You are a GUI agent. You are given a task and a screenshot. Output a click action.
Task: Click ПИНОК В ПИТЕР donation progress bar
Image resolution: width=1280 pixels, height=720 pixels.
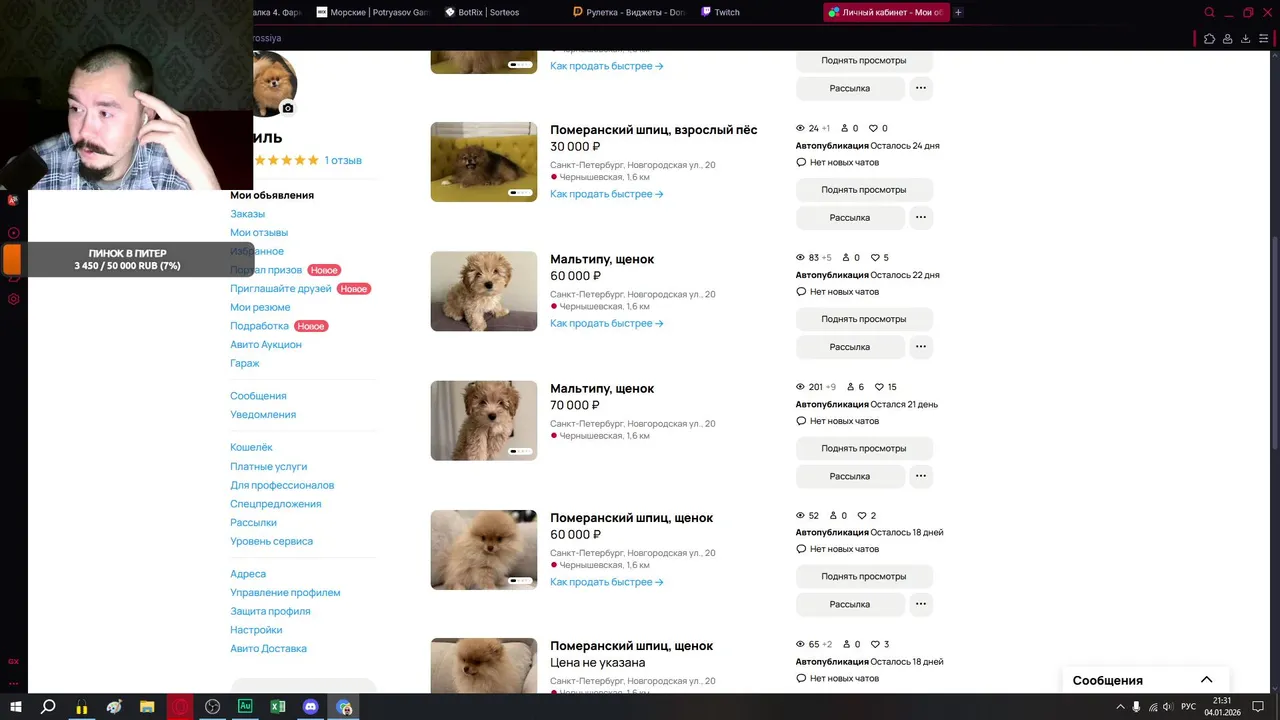click(x=127, y=260)
